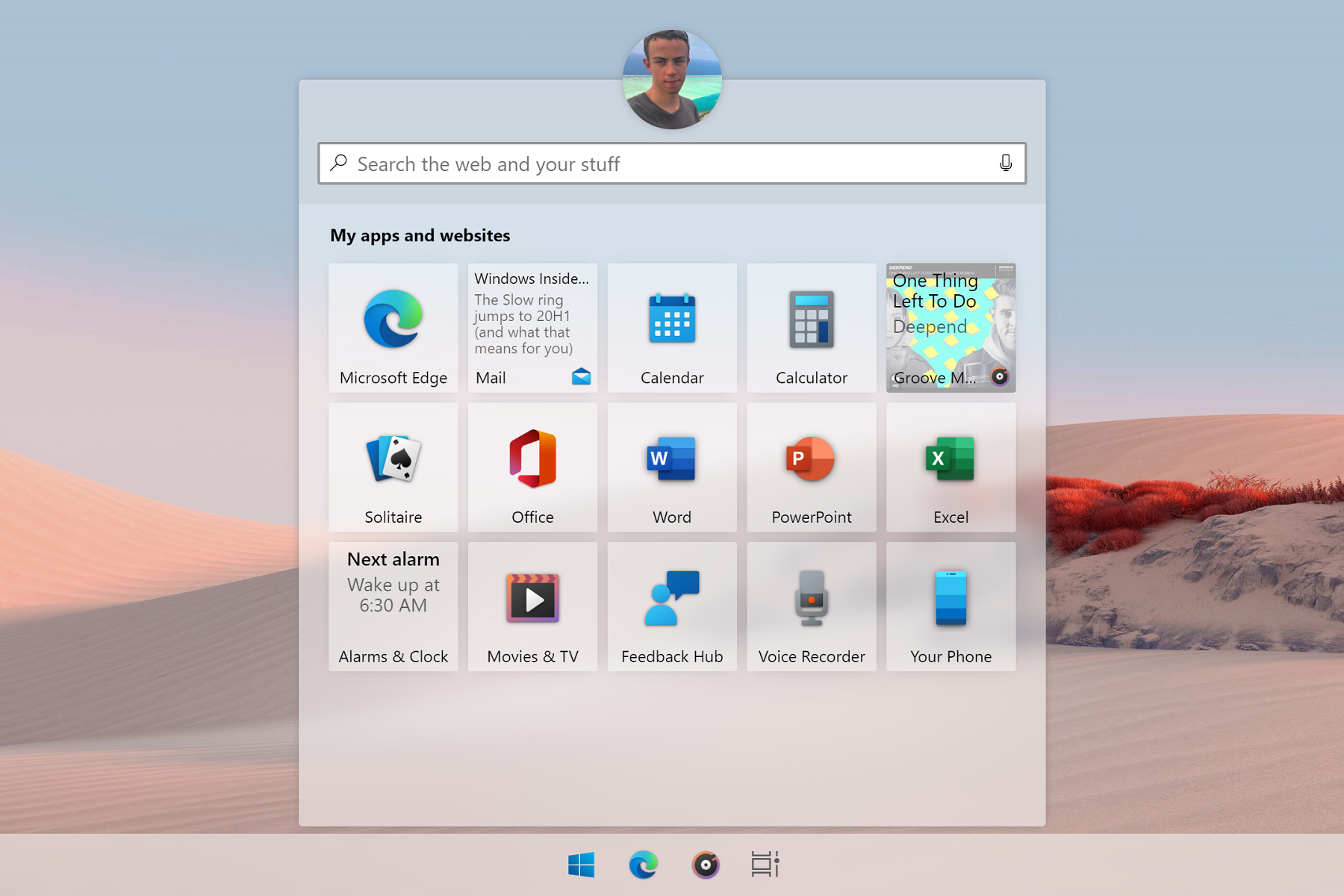Screen dimensions: 1344x896
Task: Open the user profile picture
Action: click(x=672, y=79)
